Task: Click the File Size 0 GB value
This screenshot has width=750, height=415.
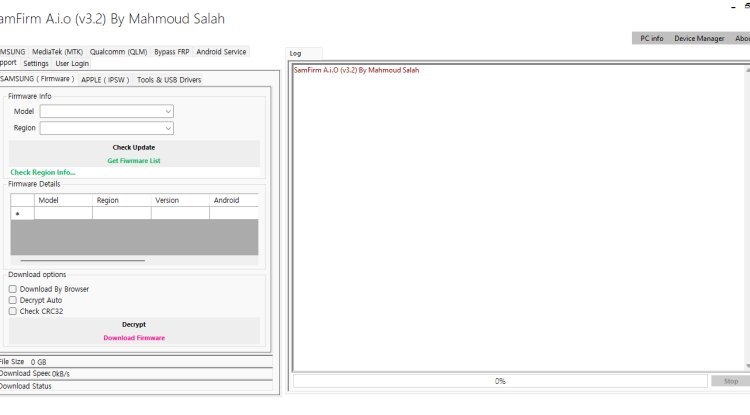Action: pos(39,362)
